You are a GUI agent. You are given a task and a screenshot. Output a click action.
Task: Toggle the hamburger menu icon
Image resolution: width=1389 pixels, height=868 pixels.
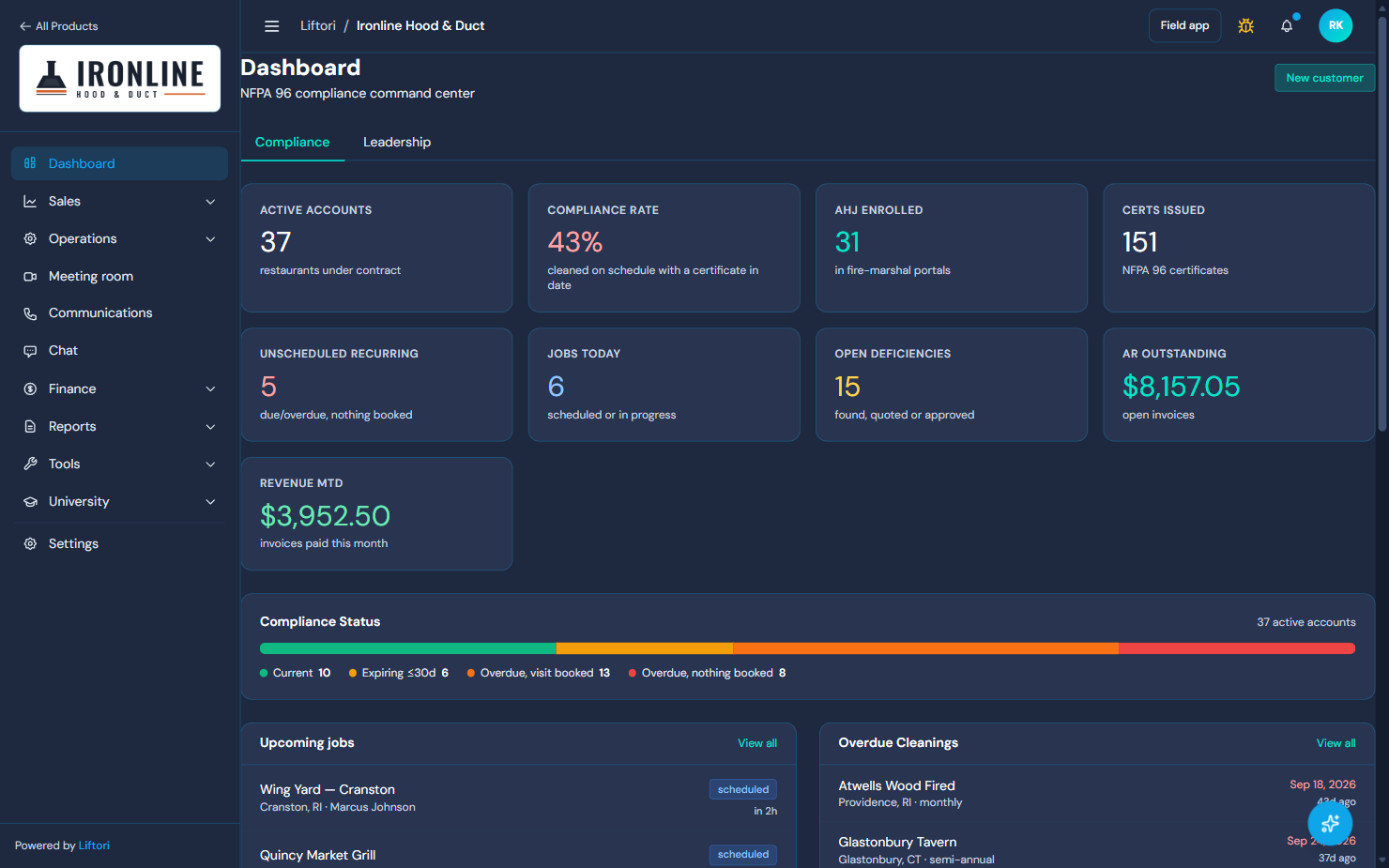coord(272,26)
